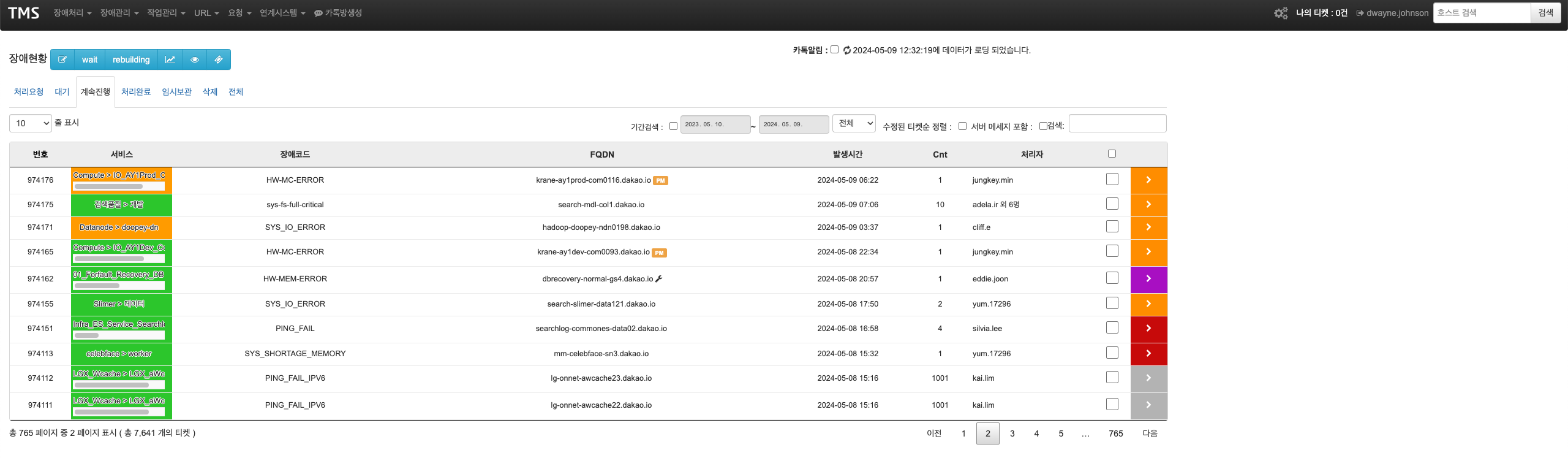Toggle 서버 메세지 포함 checkbox
Screen dimensions: 1568x458
point(1043,126)
